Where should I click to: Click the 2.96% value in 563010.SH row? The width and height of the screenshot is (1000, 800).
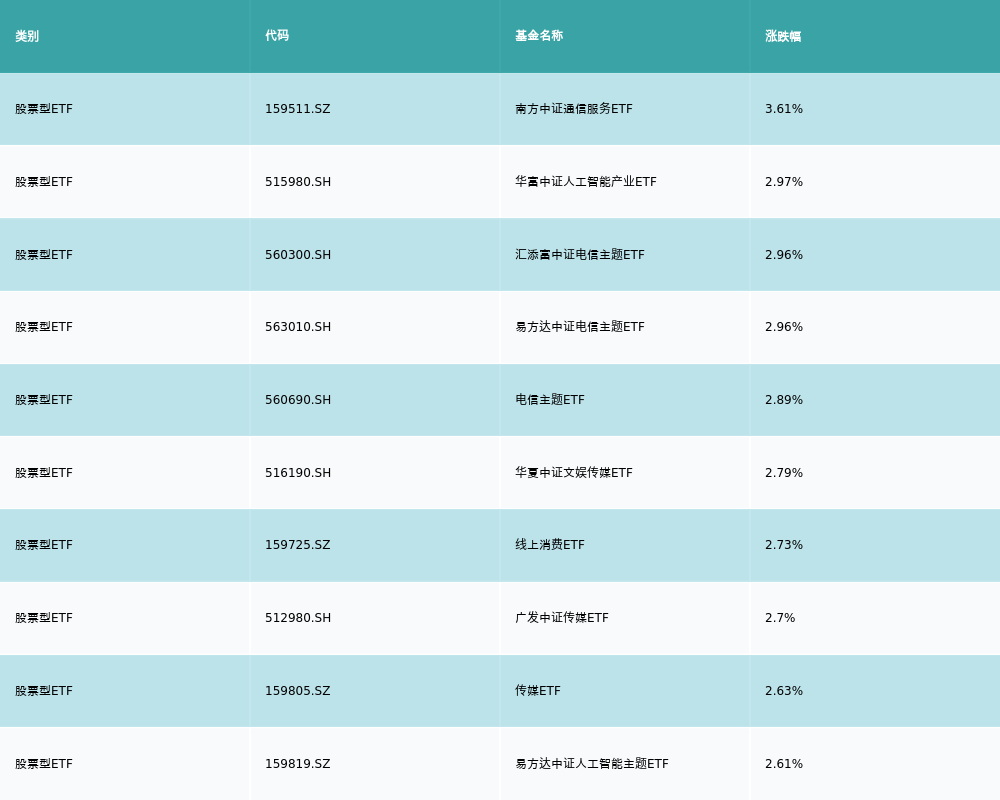tap(784, 327)
